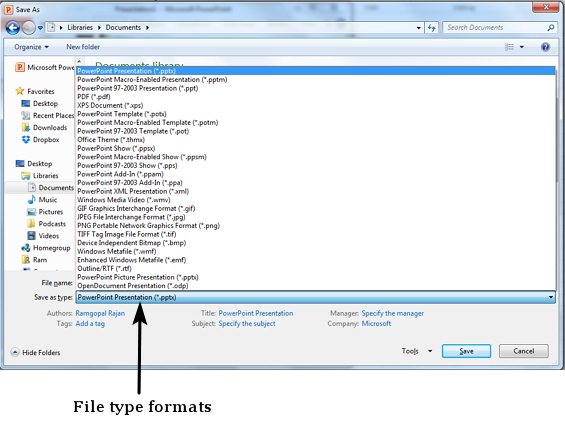Viewport: 565px width, 429px height.
Task: Choose OpenDocument Presentation (*.odp)
Action: [316, 286]
